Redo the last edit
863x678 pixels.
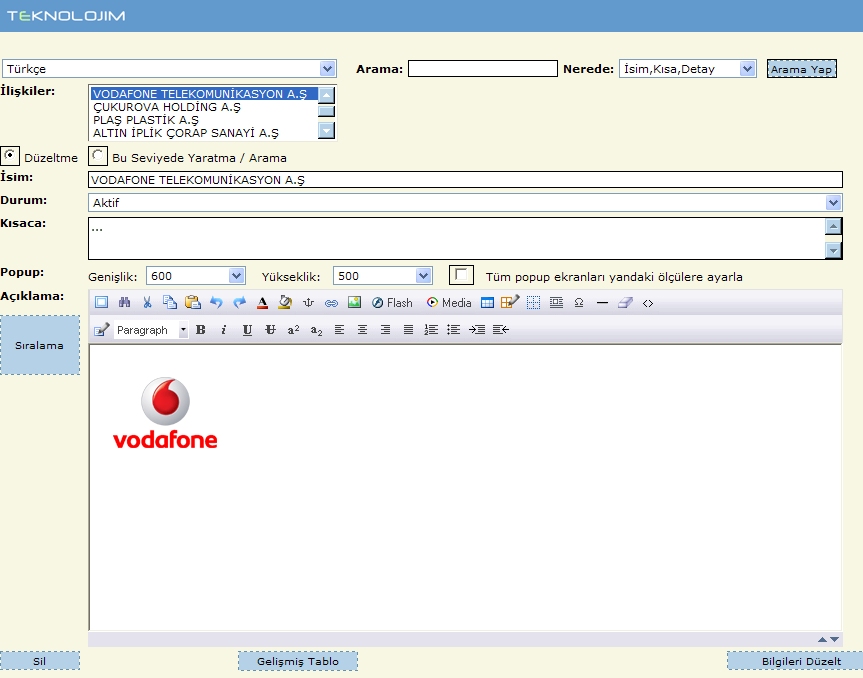point(239,302)
